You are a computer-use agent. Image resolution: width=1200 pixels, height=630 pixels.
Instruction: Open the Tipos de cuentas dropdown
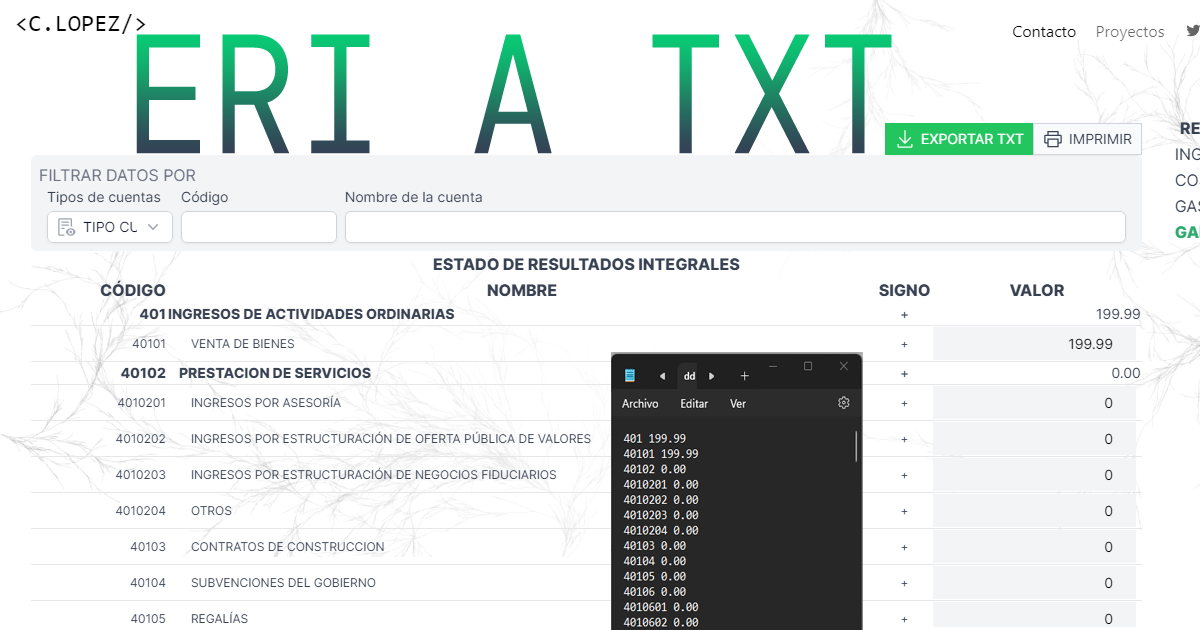point(109,227)
